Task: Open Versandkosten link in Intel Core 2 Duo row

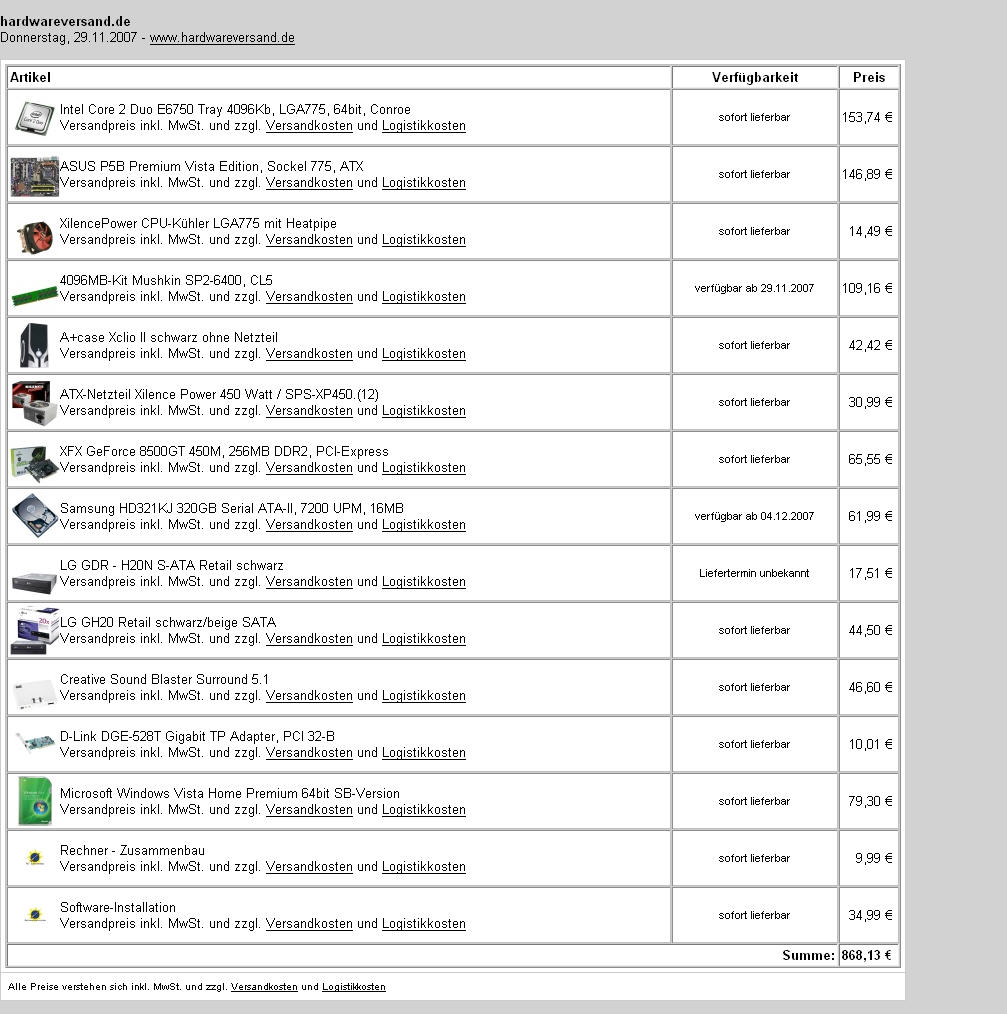Action: [309, 126]
